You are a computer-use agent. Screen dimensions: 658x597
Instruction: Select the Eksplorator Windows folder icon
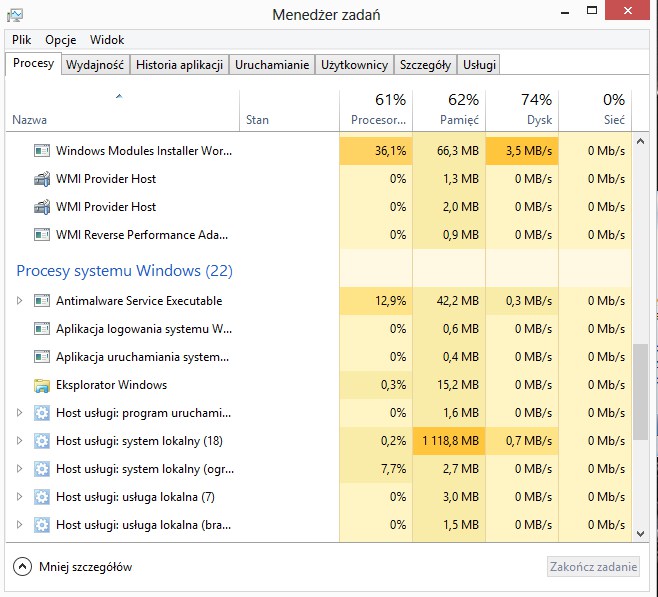(x=42, y=385)
